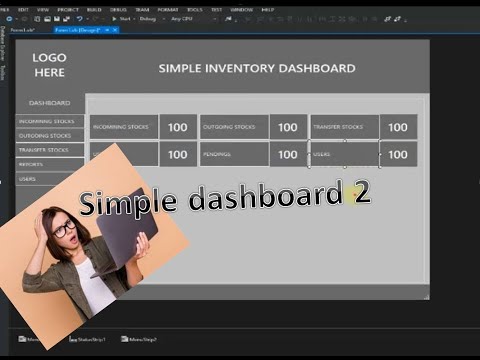Click the navigate backward toolbar icon
Viewport: 480px width, 360px height.
click(x=9, y=19)
